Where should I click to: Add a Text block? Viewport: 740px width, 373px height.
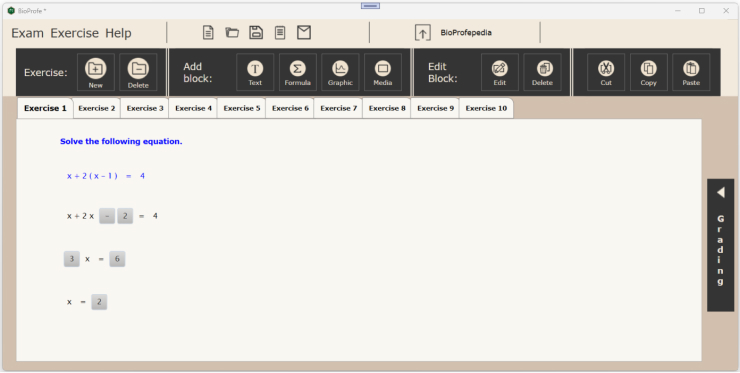pyautogui.click(x=255, y=72)
